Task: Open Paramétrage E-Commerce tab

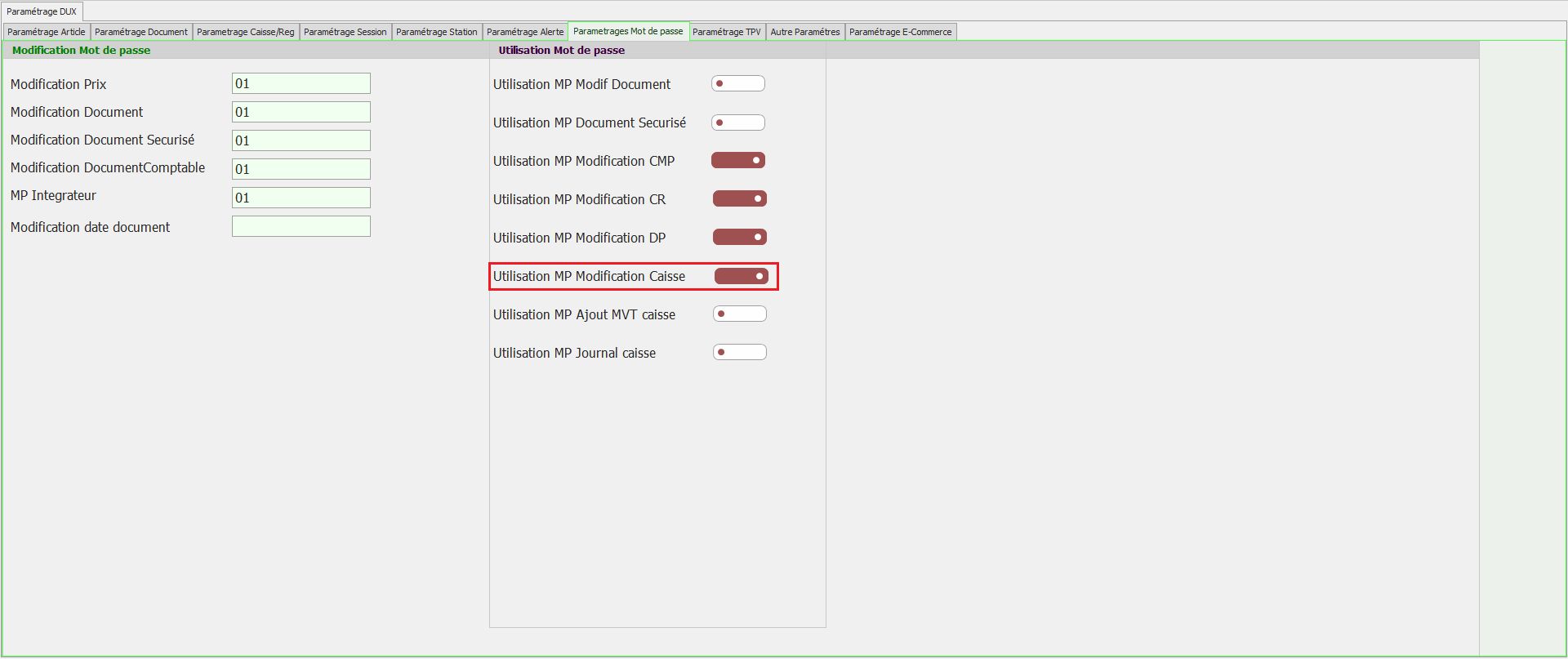Action: click(x=901, y=32)
